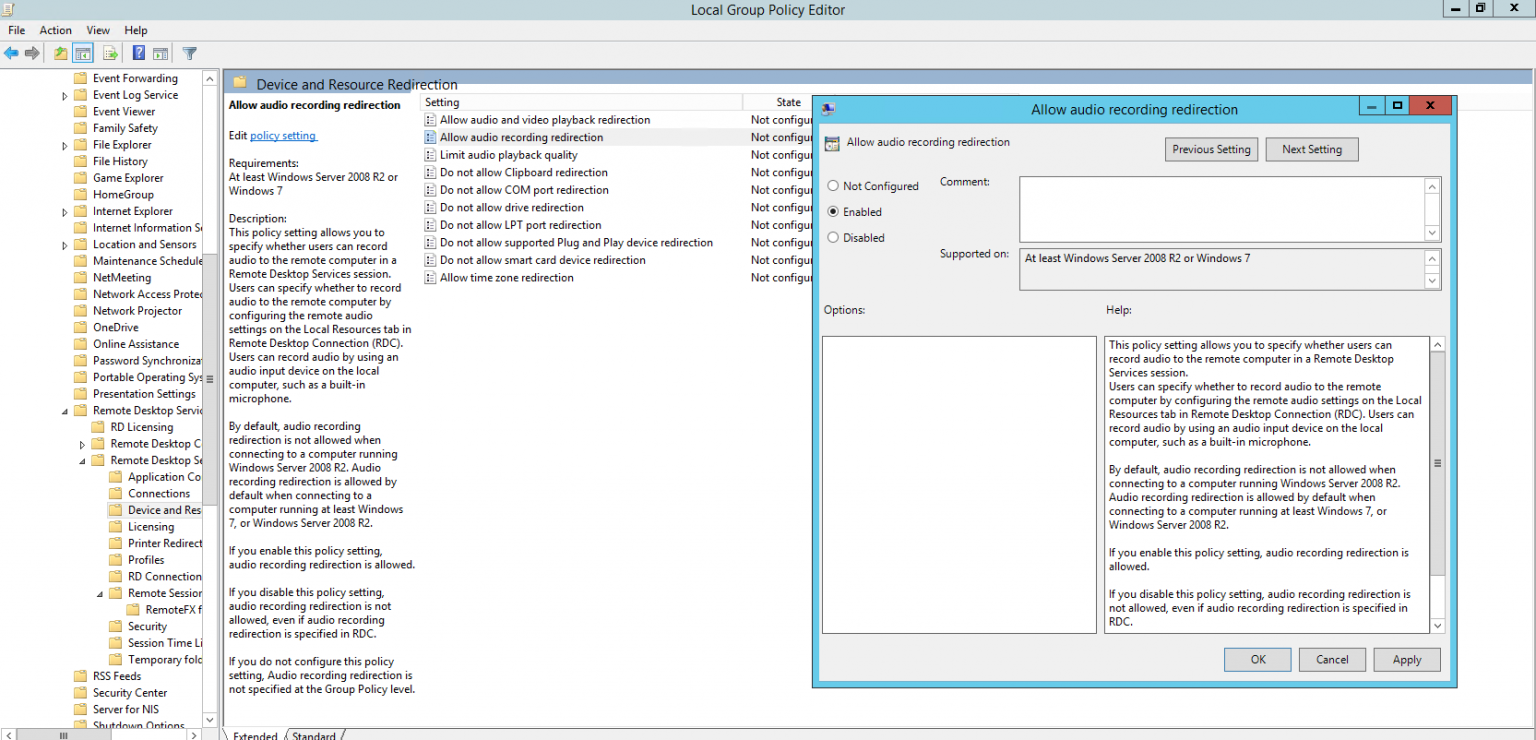This screenshot has width=1536, height=740.
Task: Open Help using the question mark icon
Action: pos(138,53)
